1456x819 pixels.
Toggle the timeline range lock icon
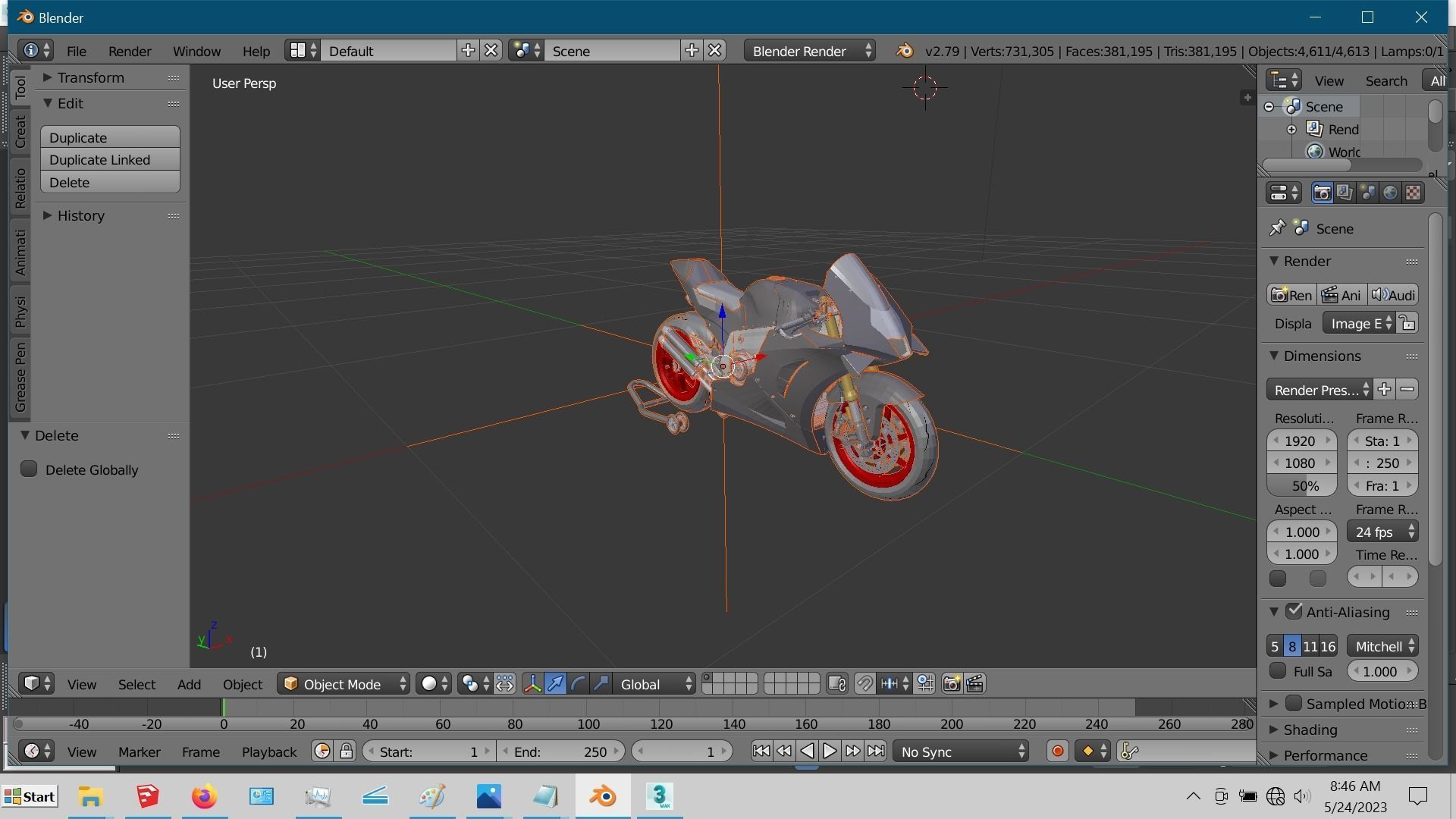[347, 752]
